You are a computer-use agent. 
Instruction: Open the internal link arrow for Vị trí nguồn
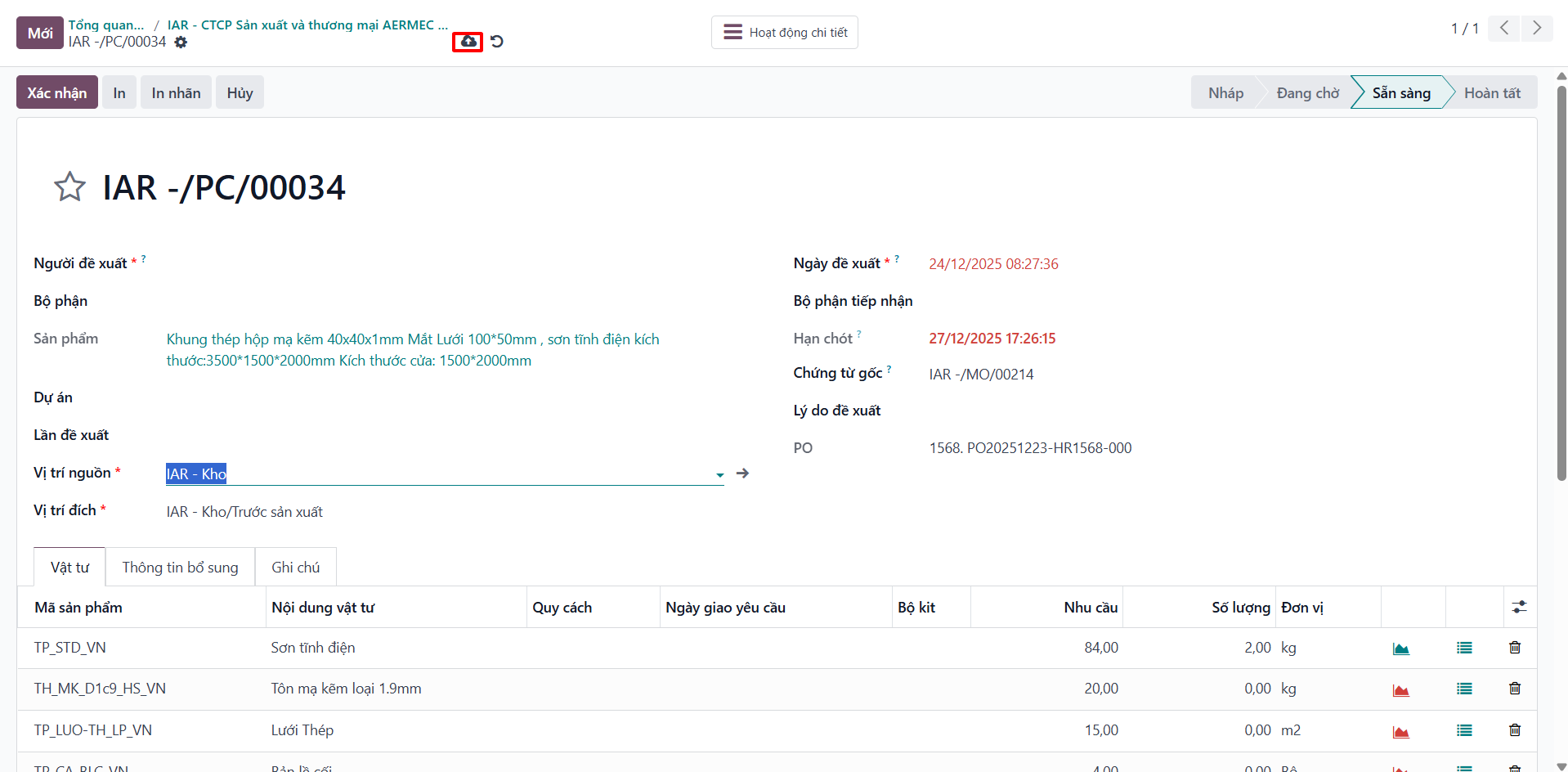pyautogui.click(x=742, y=474)
